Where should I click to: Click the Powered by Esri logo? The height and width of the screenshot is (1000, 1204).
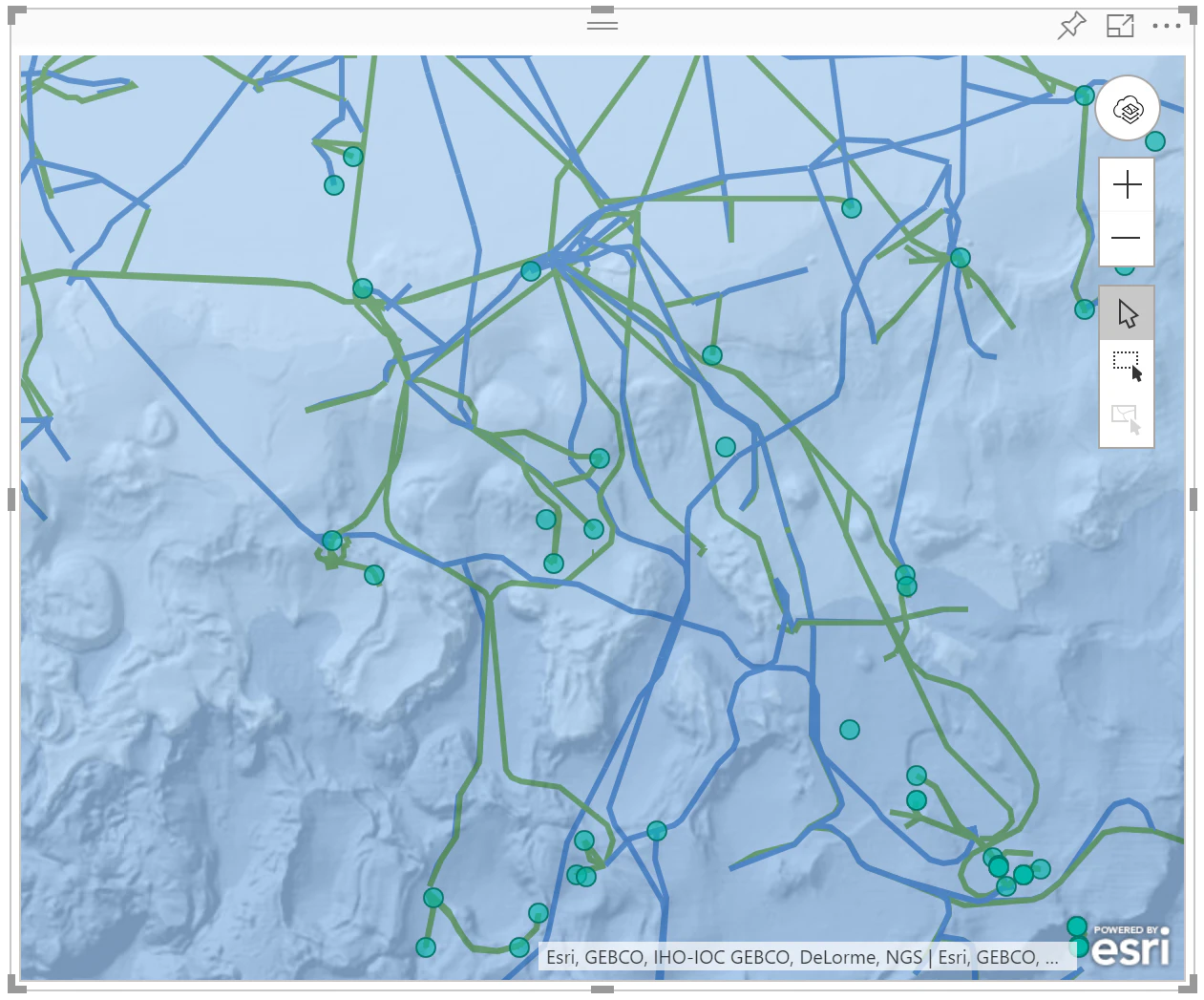point(1130,945)
